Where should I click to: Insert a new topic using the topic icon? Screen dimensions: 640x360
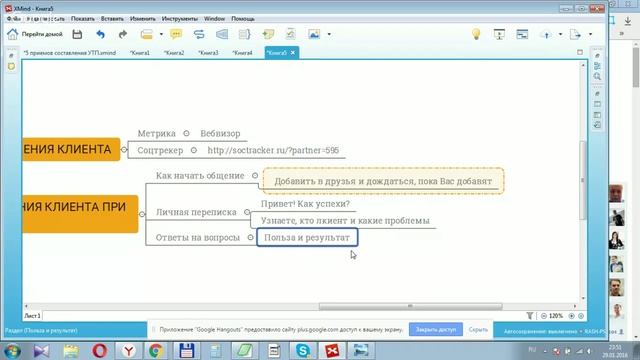[x=147, y=34]
